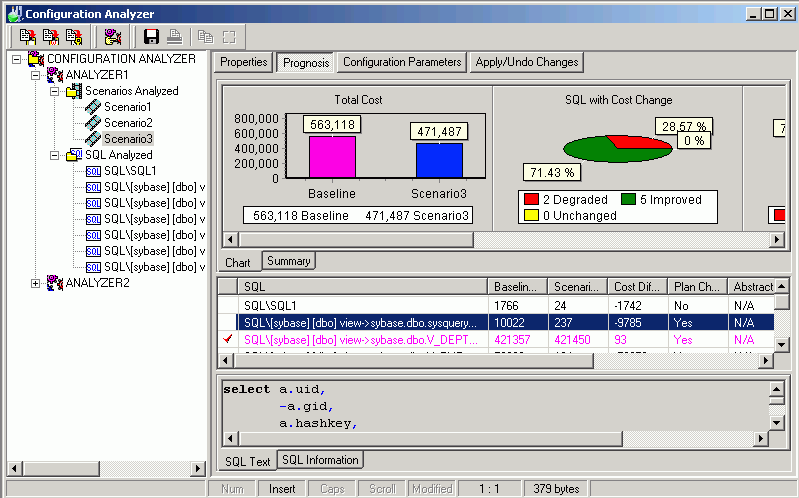The image size is (799, 498).
Task: Open the Properties tab button
Action: pos(243,62)
